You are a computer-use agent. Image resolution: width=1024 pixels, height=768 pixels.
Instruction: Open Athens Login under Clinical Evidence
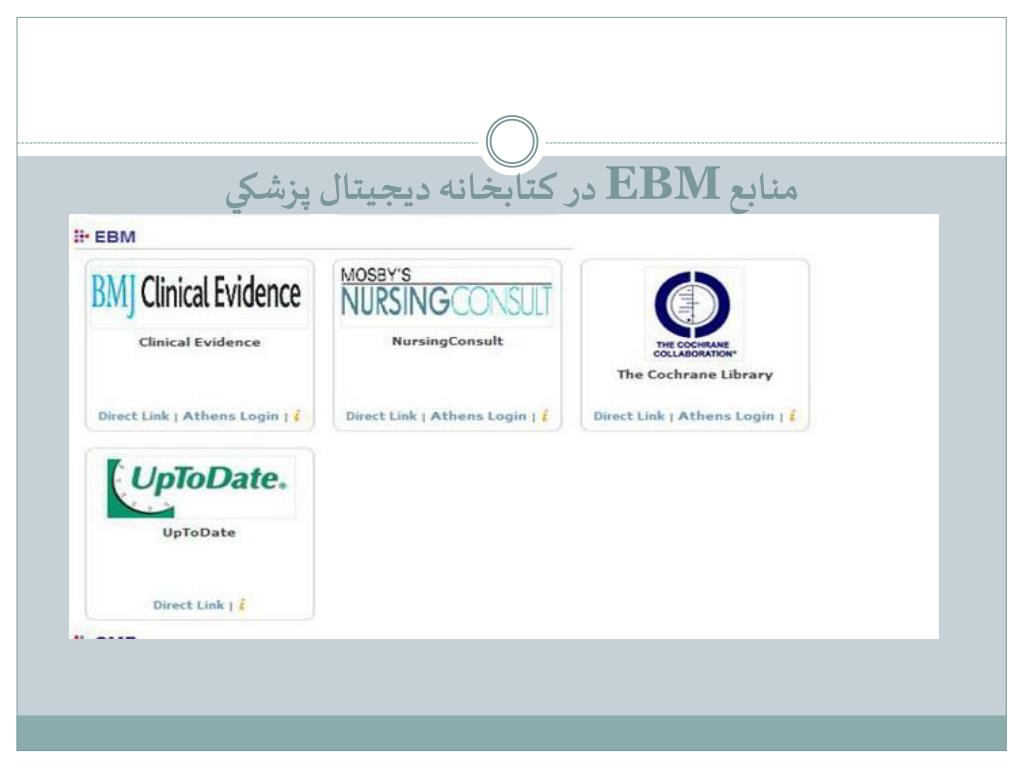(x=231, y=416)
